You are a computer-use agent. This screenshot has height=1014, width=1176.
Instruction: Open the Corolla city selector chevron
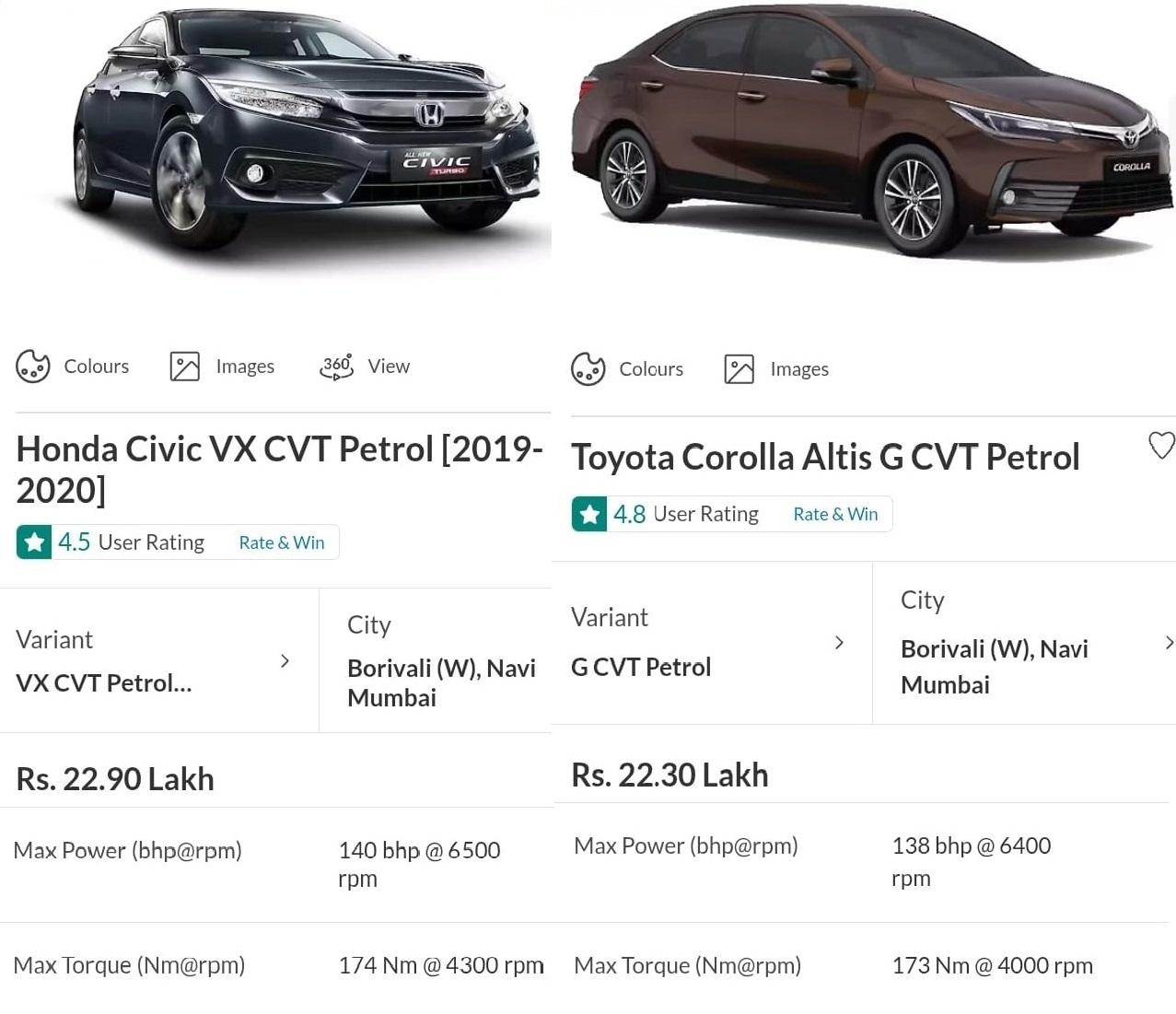1169,643
